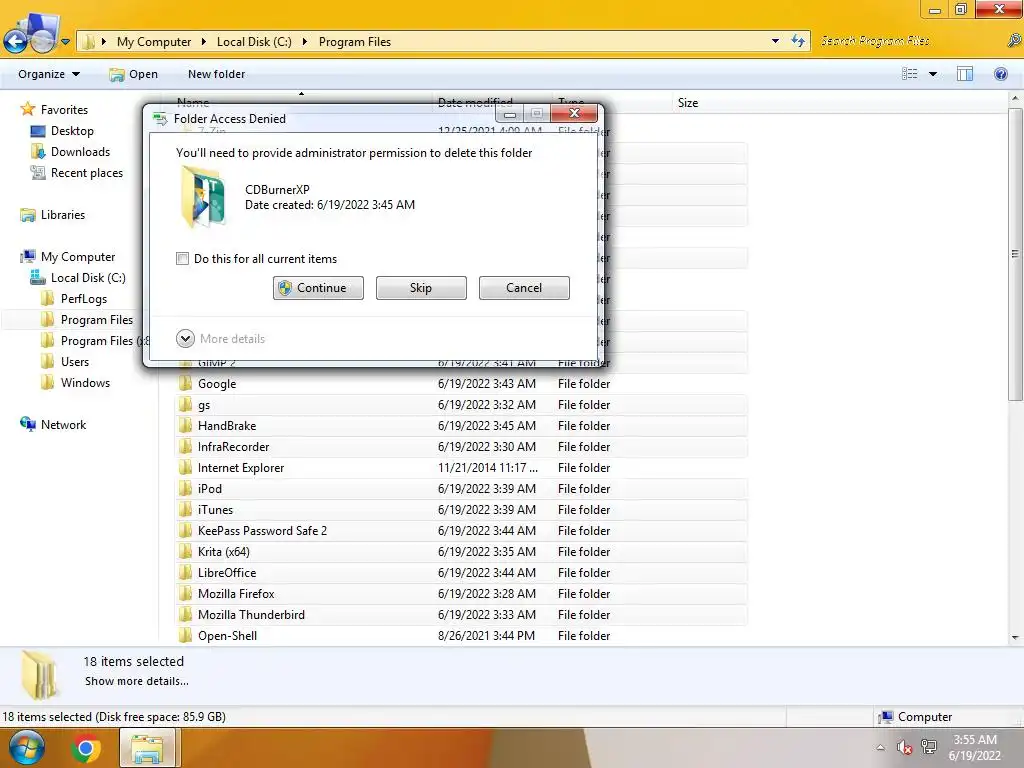Click the network tray icon
The image size is (1024, 768).
[928, 747]
